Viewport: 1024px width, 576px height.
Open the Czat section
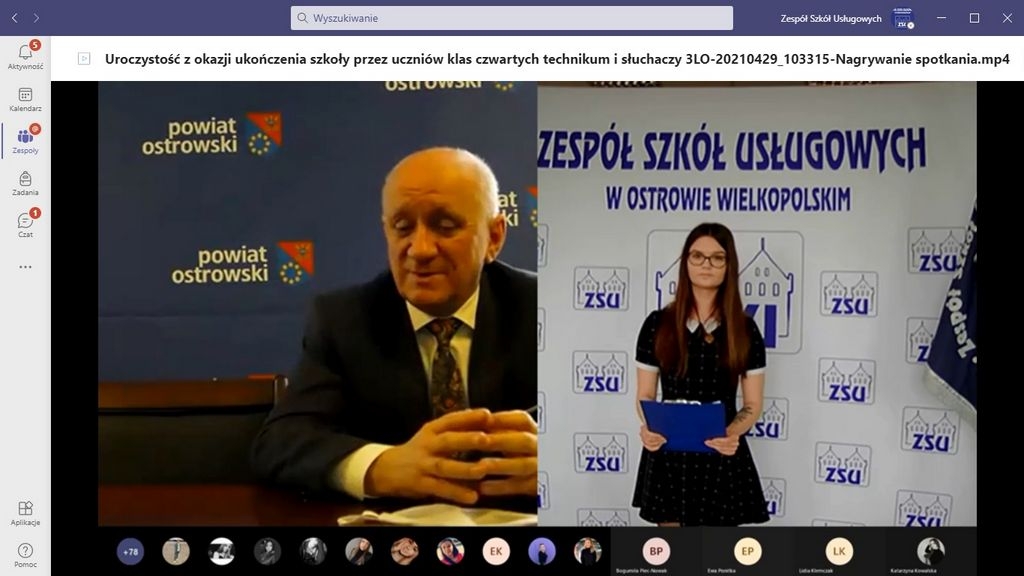(x=25, y=225)
